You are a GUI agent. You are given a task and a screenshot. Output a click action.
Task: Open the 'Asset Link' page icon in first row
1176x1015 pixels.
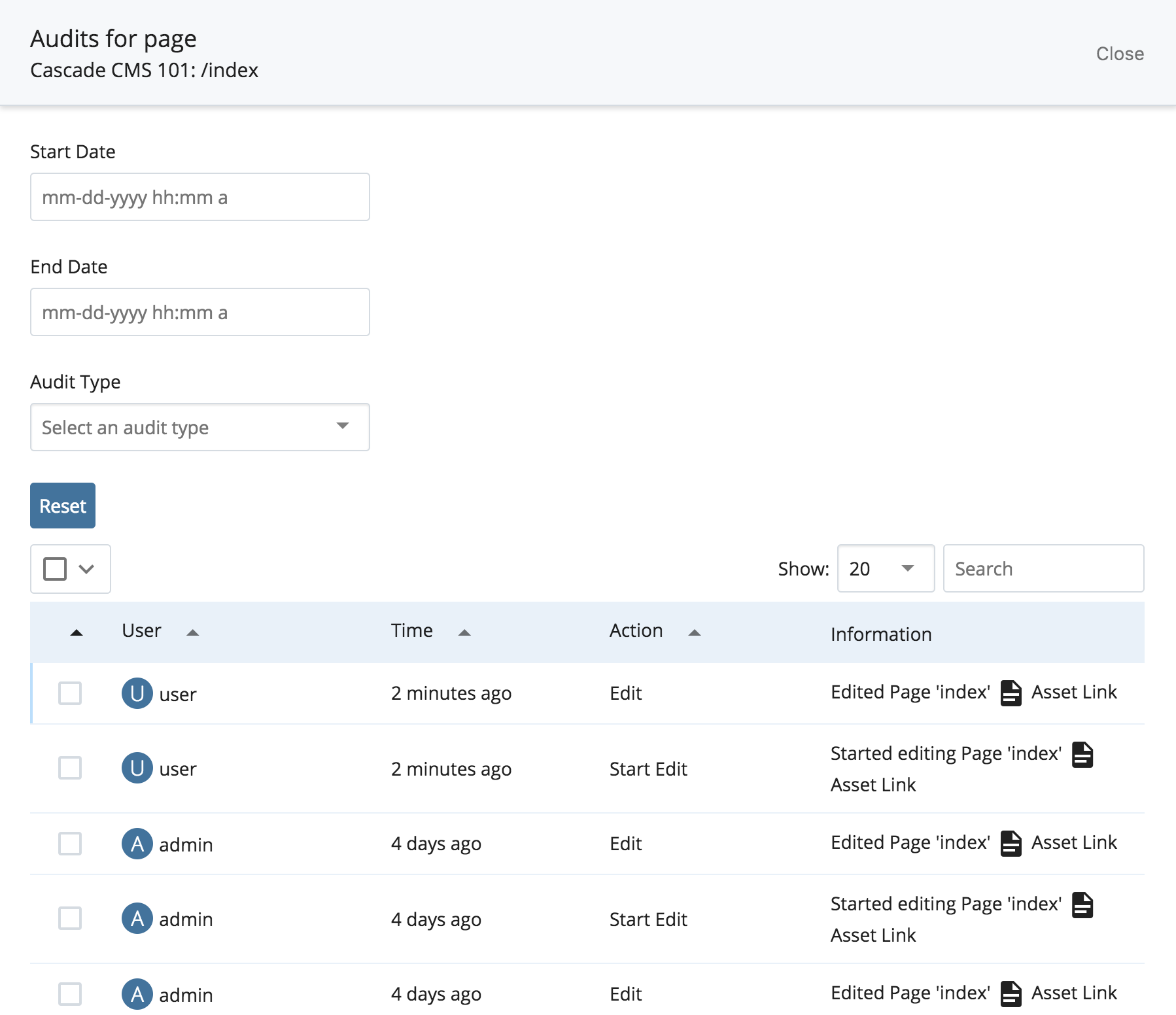1011,694
